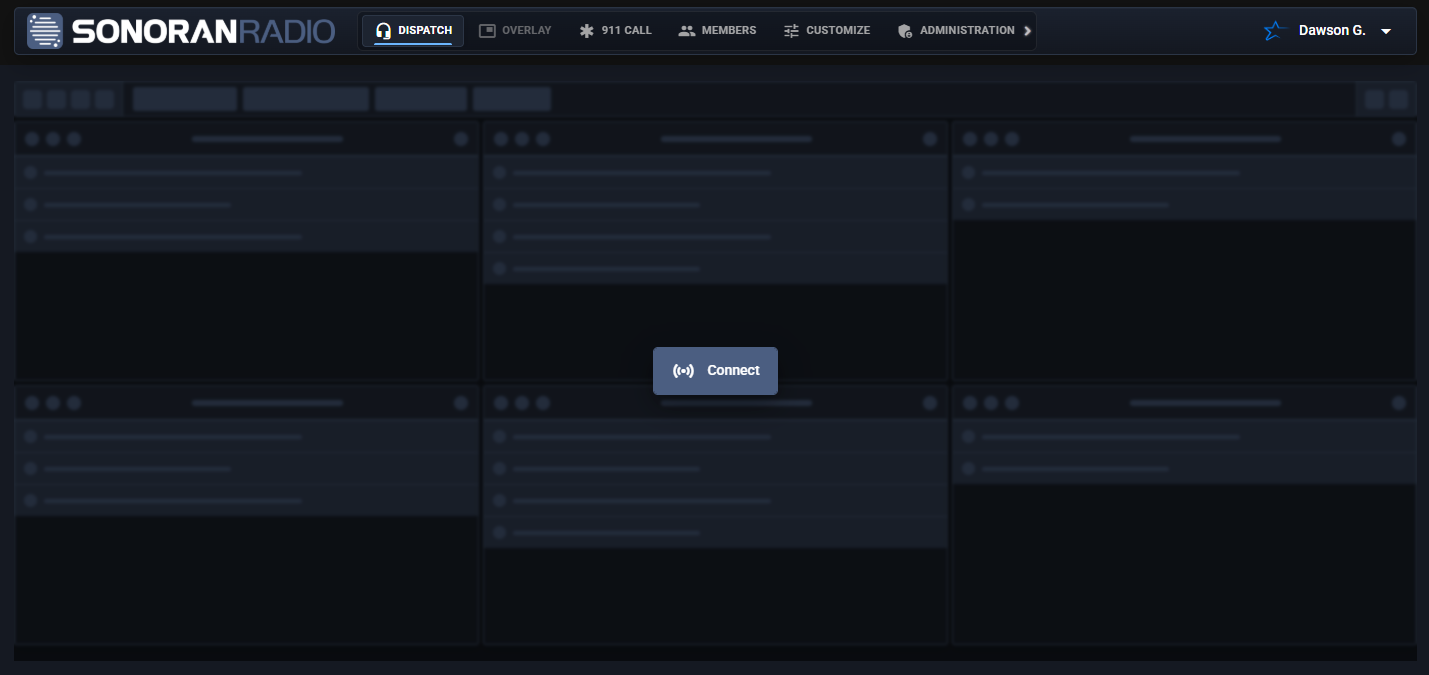The width and height of the screenshot is (1429, 675).
Task: Click the Connect button
Action: [715, 370]
